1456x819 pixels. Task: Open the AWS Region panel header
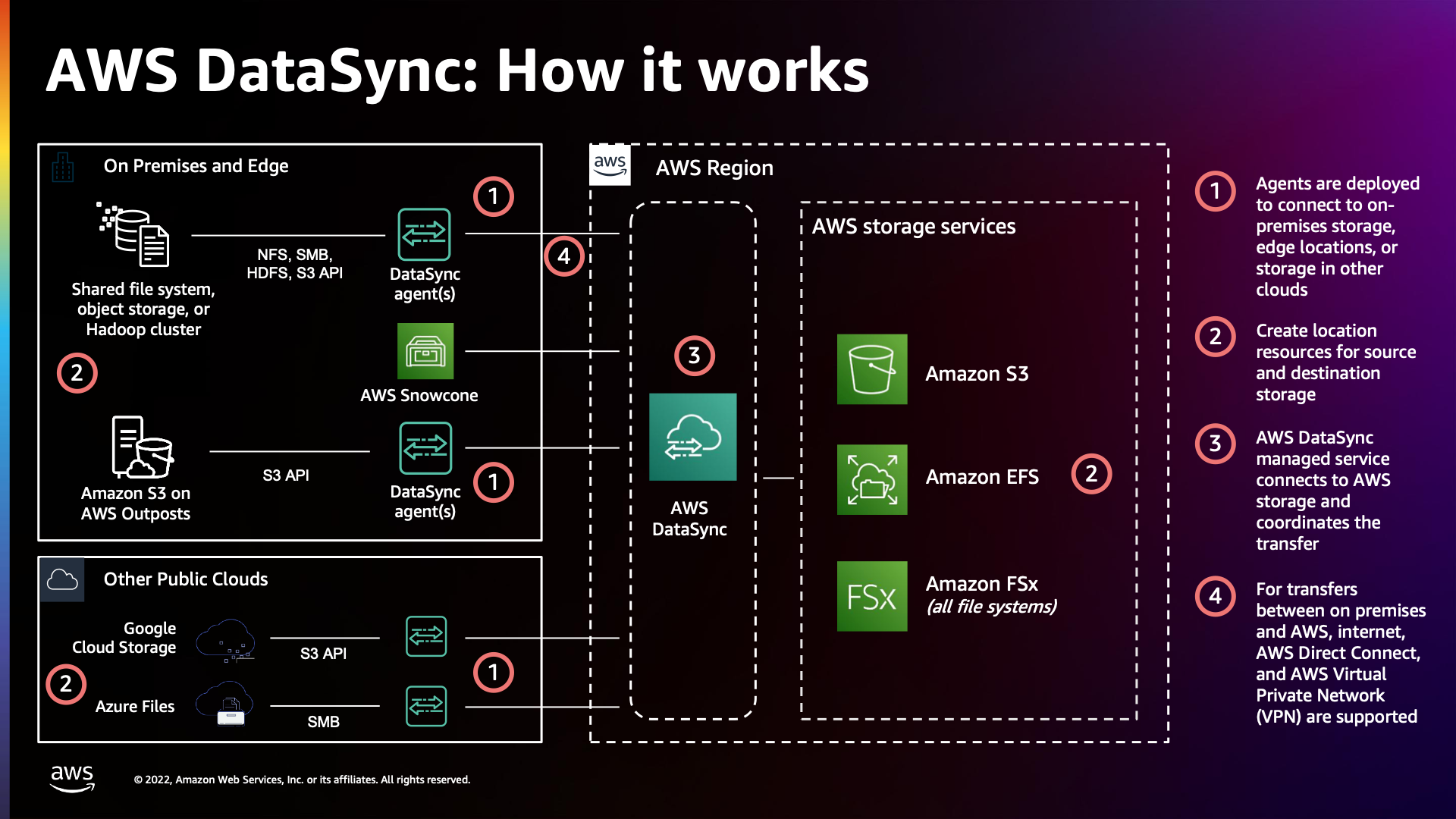click(x=714, y=168)
